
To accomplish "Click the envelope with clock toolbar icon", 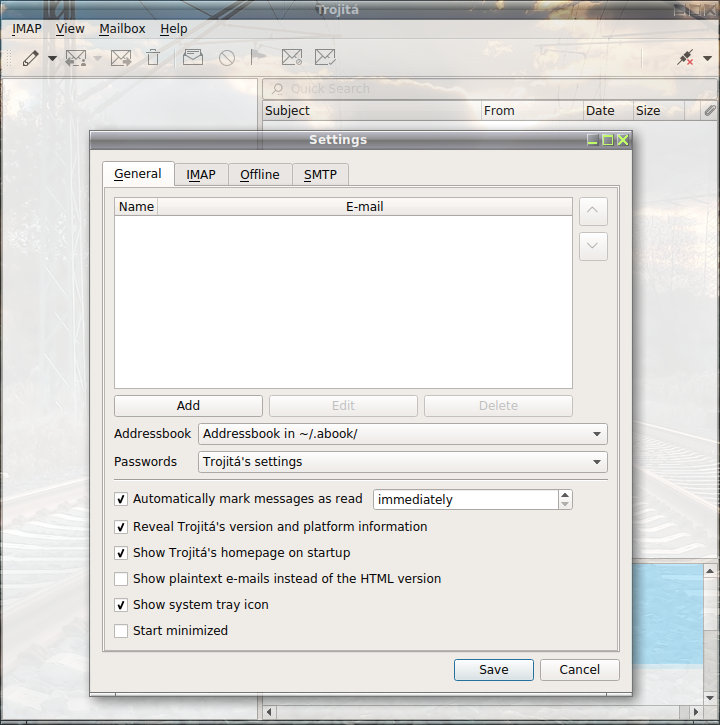I will [x=292, y=57].
